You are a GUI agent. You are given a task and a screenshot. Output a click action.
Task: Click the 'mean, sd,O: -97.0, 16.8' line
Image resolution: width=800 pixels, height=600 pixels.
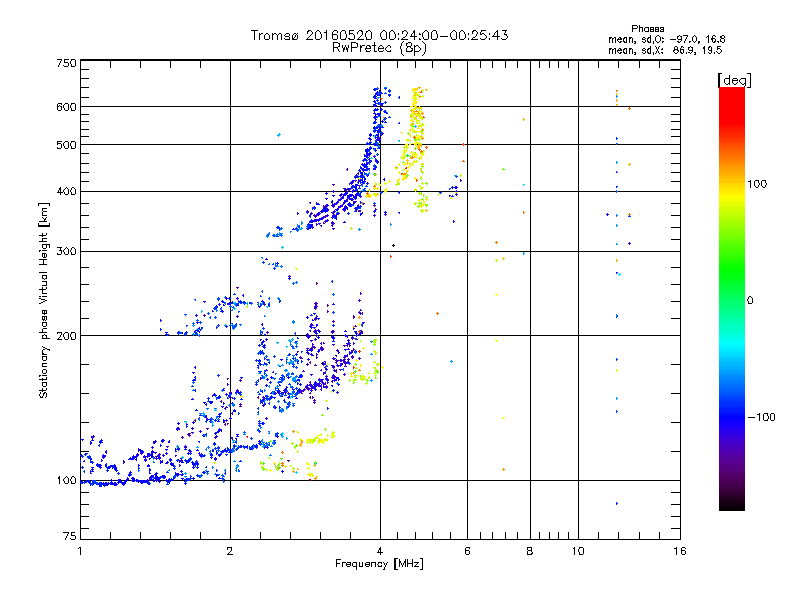coord(666,39)
